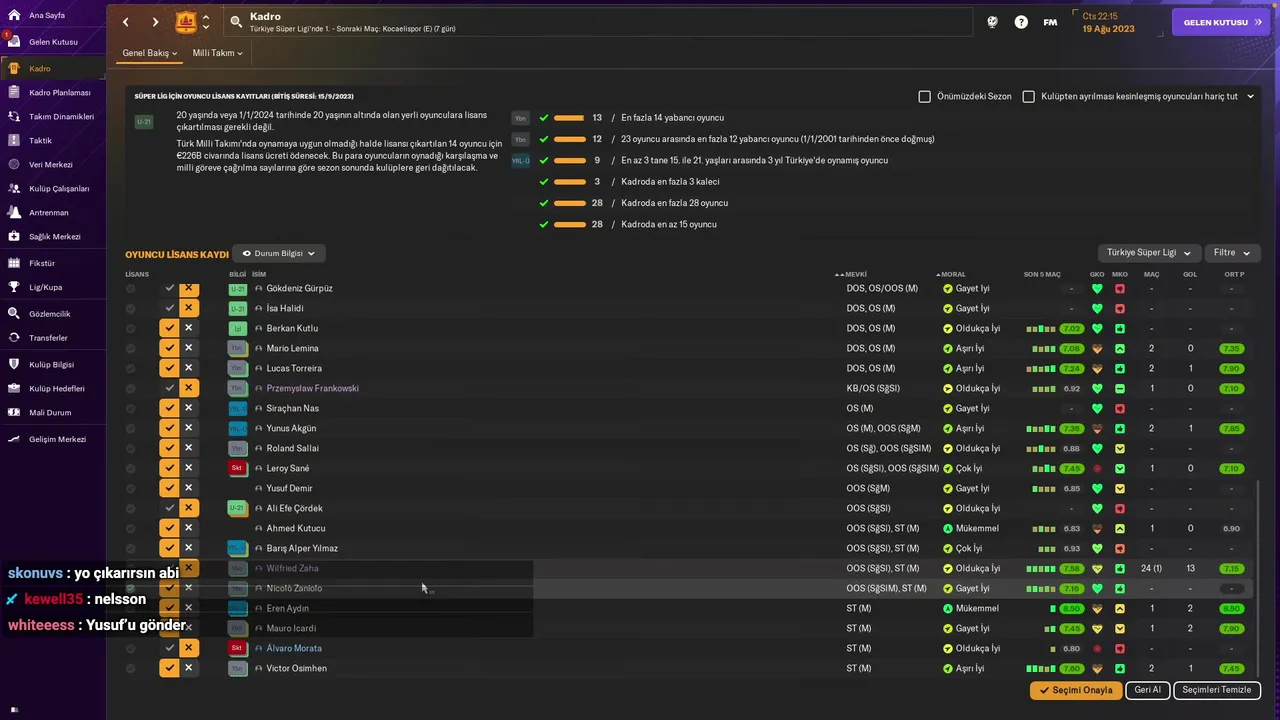Screen dimensions: 1280x720
Task: Open Filtre dropdown
Action: [1232, 253]
